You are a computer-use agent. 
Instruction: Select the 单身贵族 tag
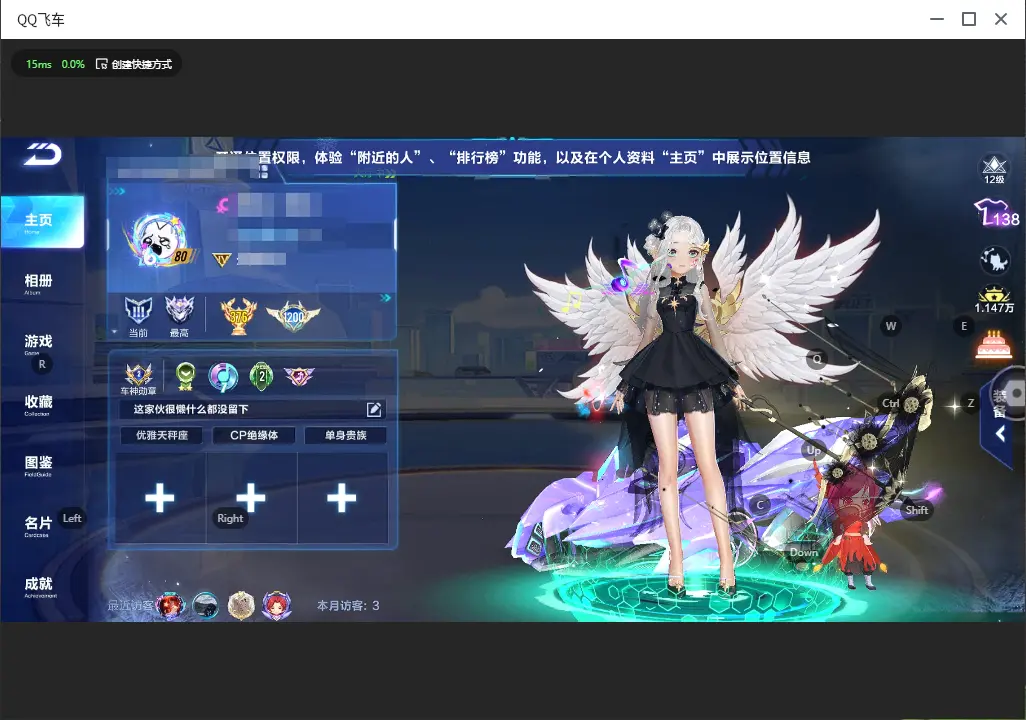pyautogui.click(x=345, y=435)
